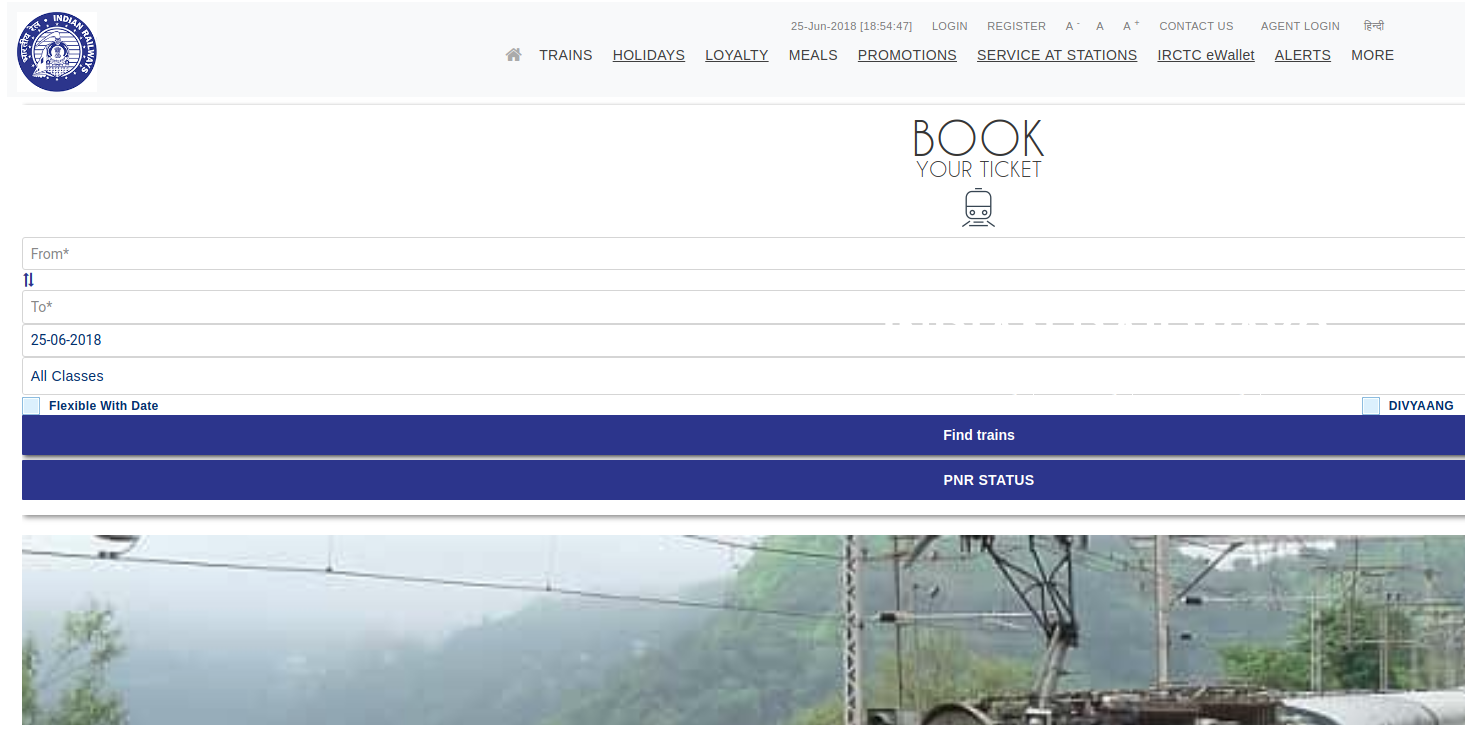Focus the To station field
The width and height of the screenshot is (1465, 740).
coord(743,307)
